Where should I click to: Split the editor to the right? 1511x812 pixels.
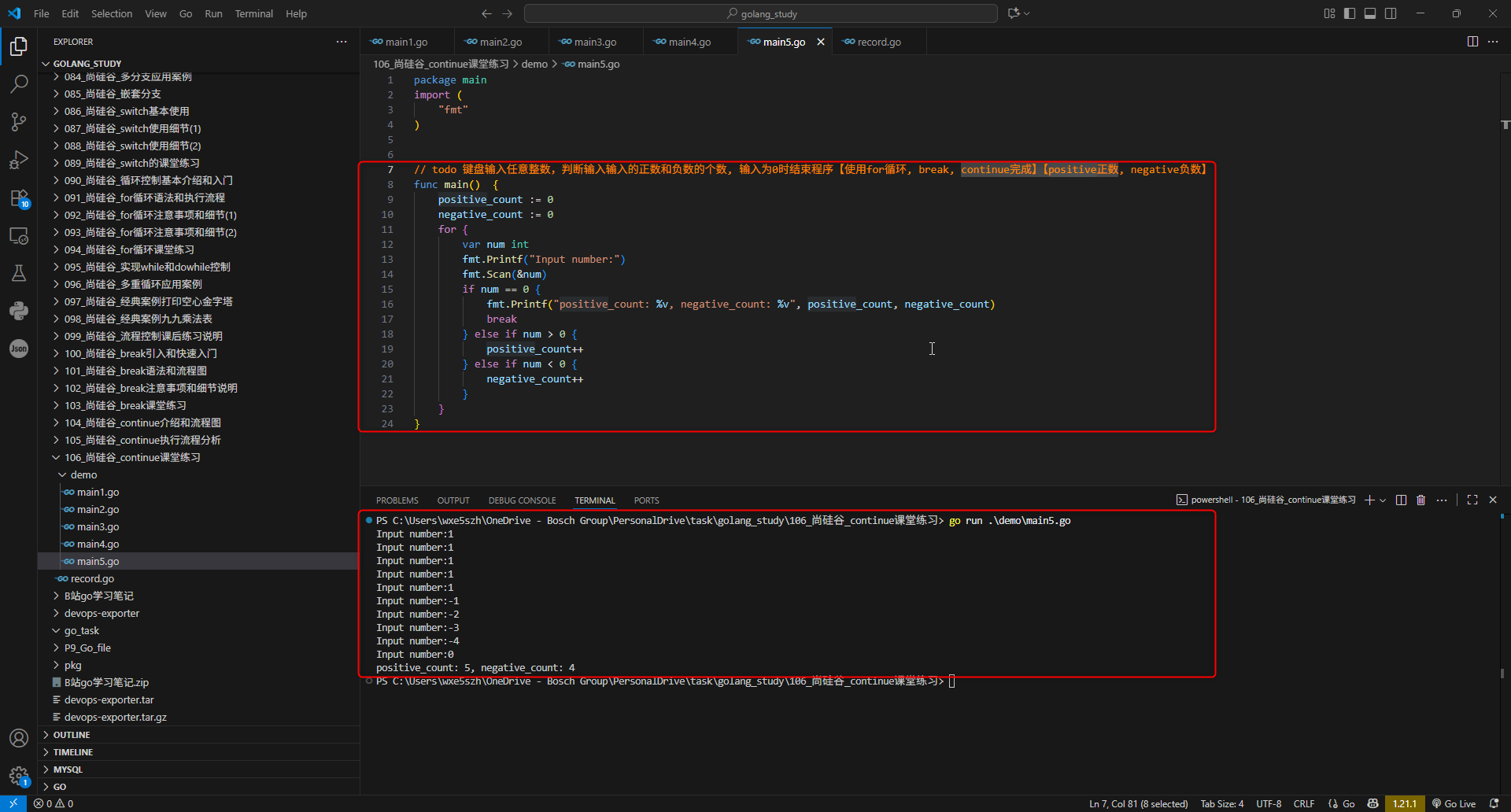(1472, 42)
